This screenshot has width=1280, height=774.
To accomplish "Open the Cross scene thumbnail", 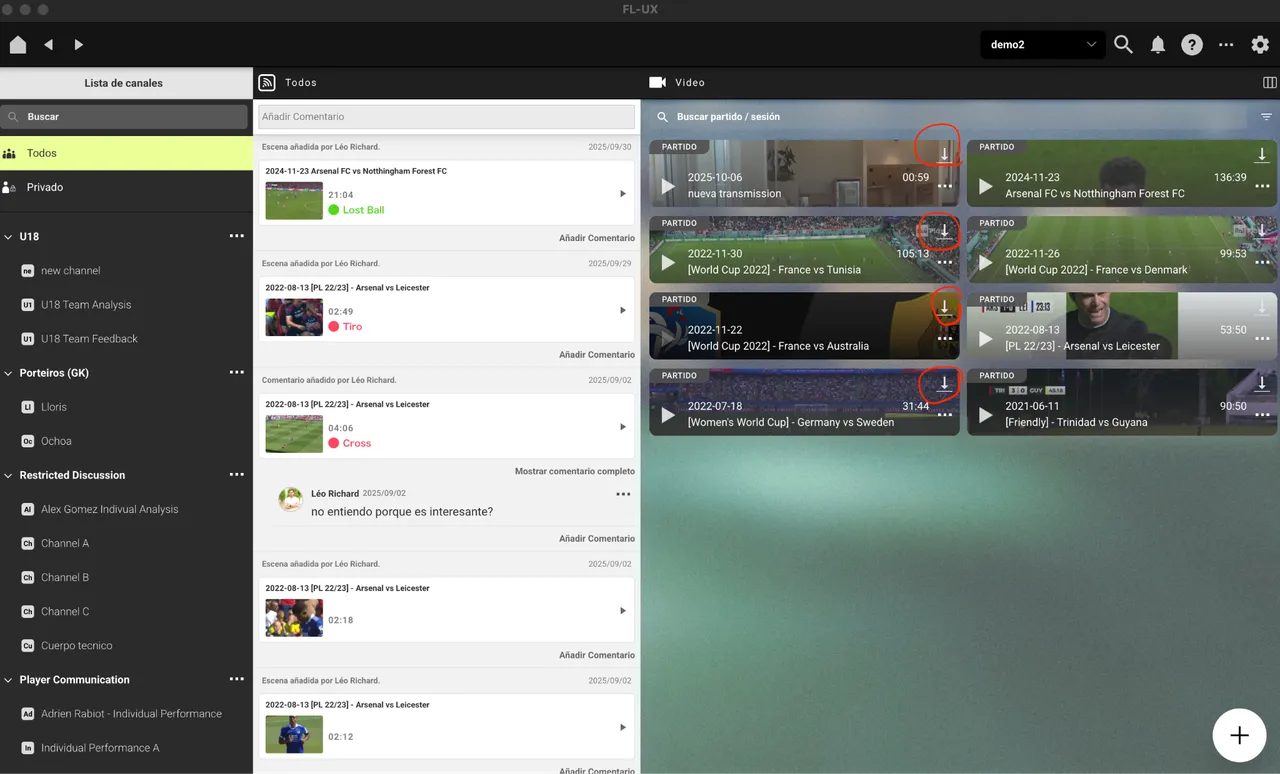I will coord(294,434).
